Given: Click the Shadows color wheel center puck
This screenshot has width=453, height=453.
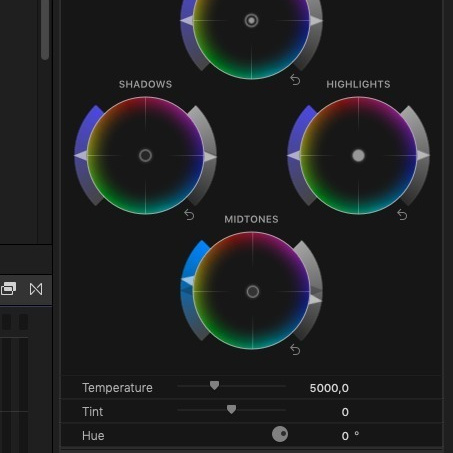Looking at the screenshot, I should 145,155.
